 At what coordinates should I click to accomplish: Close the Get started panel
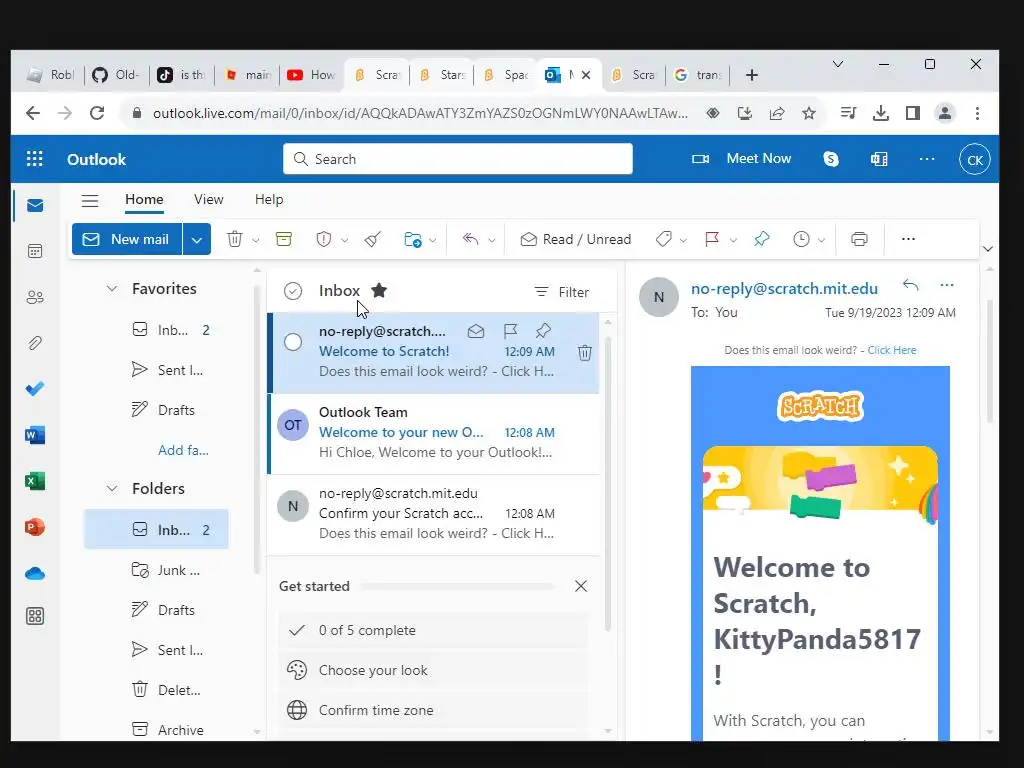point(581,586)
